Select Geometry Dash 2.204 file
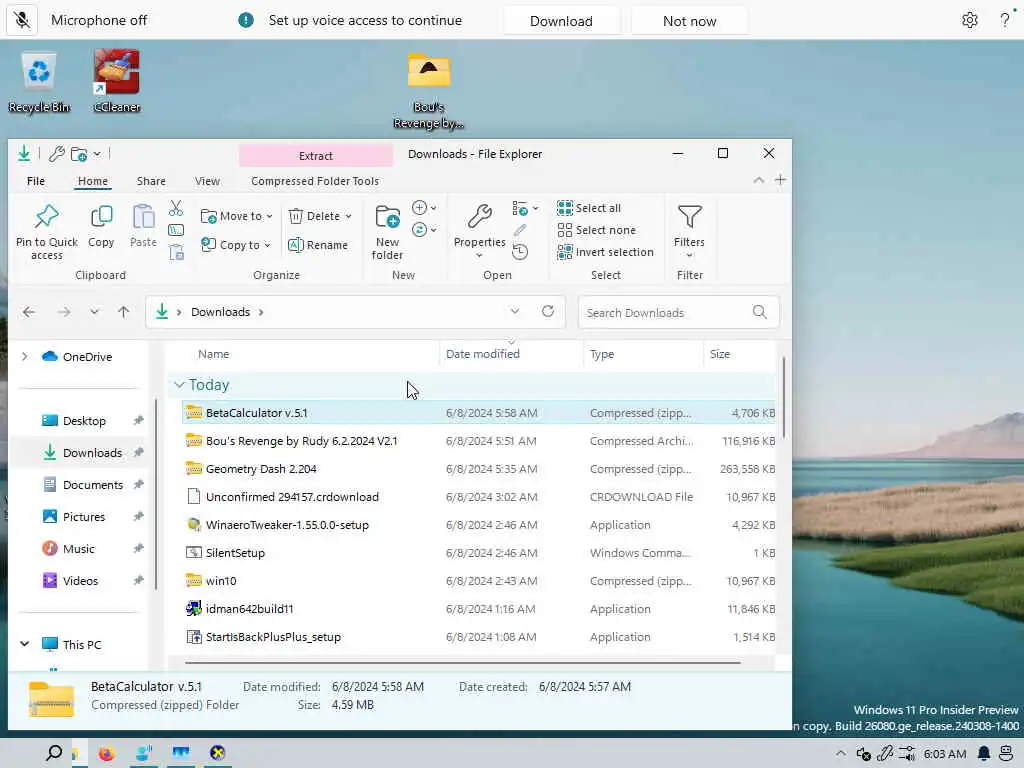 479,469
